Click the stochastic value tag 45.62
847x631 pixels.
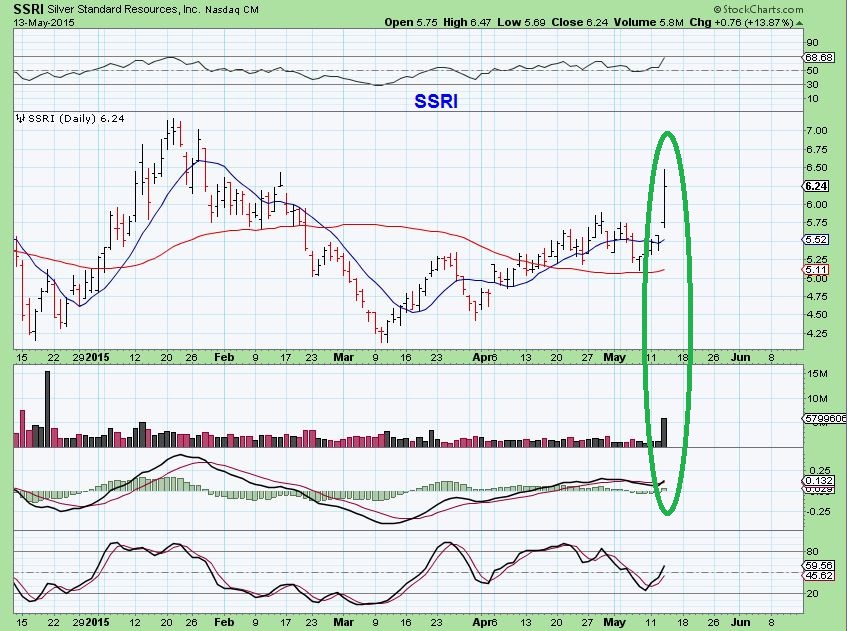(818, 575)
